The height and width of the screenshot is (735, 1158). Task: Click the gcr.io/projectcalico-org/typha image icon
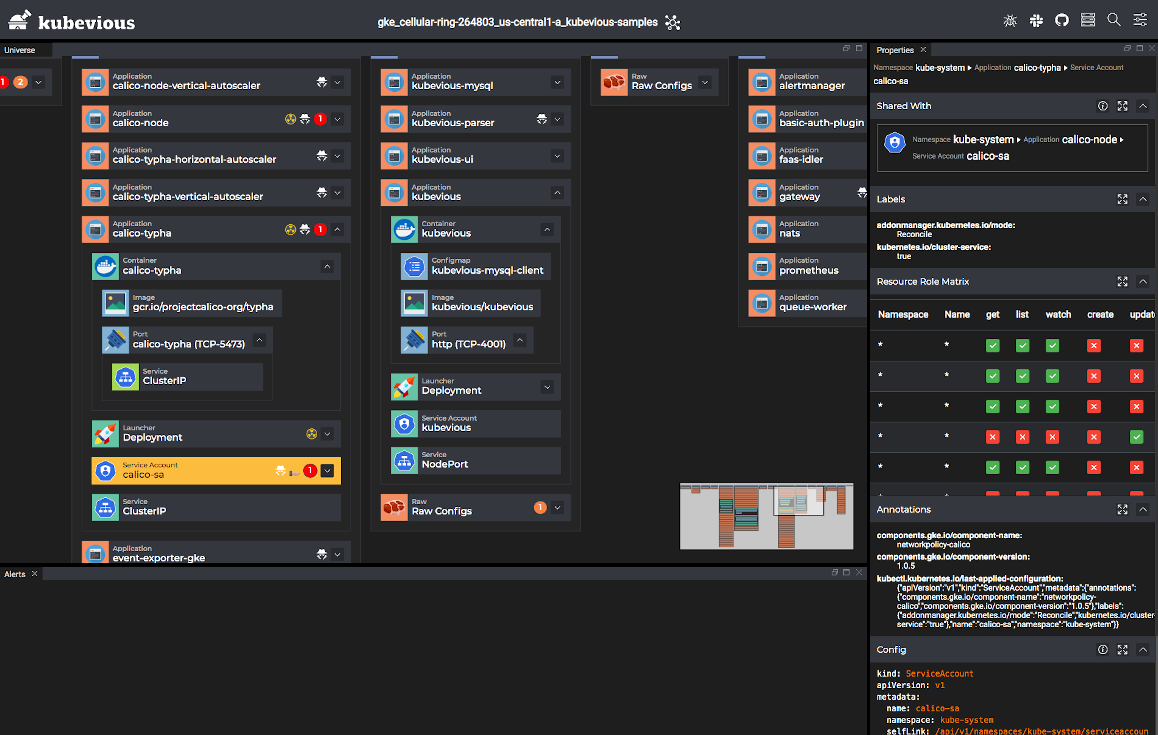click(115, 303)
